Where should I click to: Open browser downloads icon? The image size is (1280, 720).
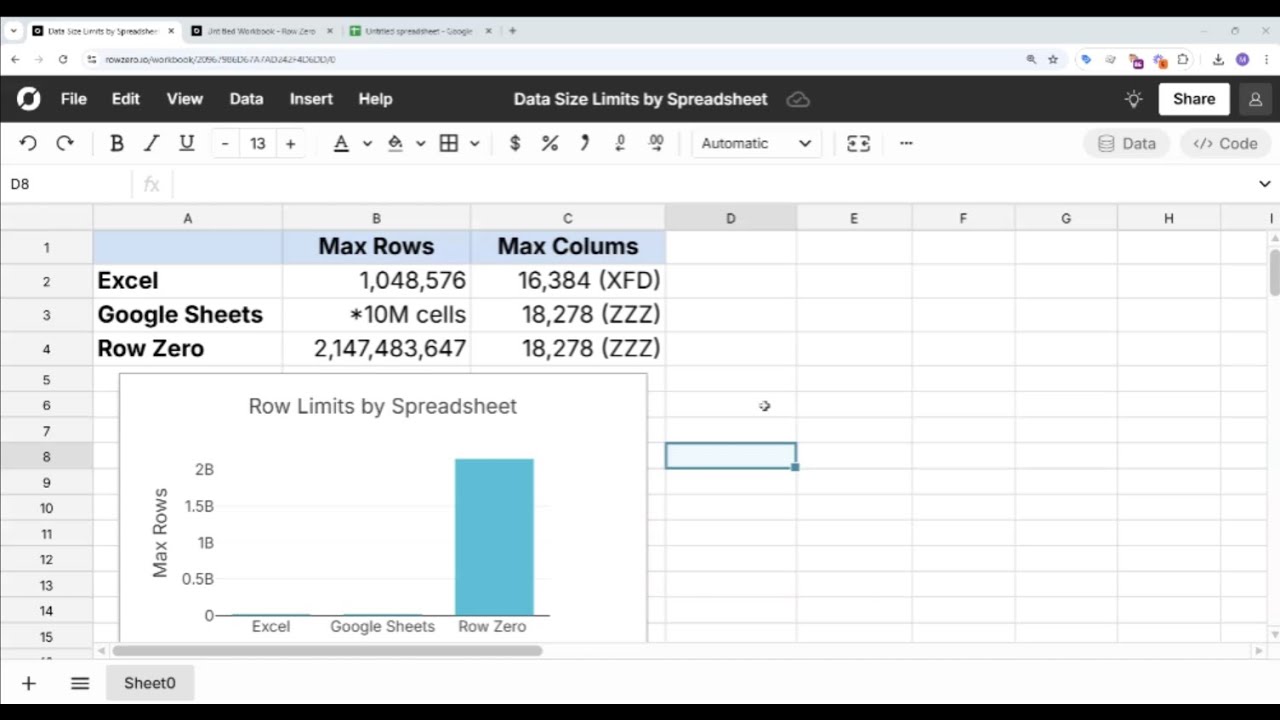1218,59
